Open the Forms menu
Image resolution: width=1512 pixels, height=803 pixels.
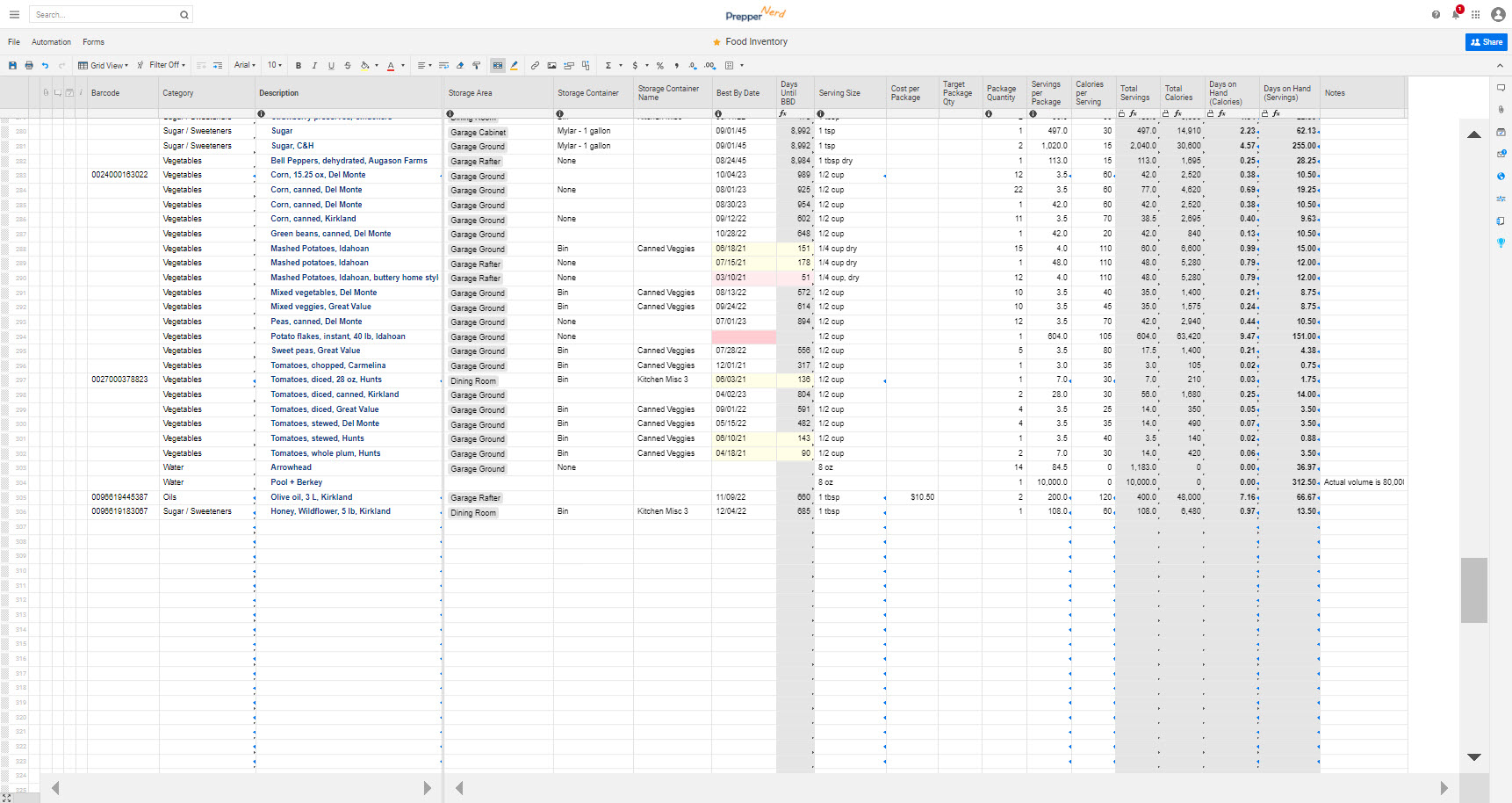[93, 41]
